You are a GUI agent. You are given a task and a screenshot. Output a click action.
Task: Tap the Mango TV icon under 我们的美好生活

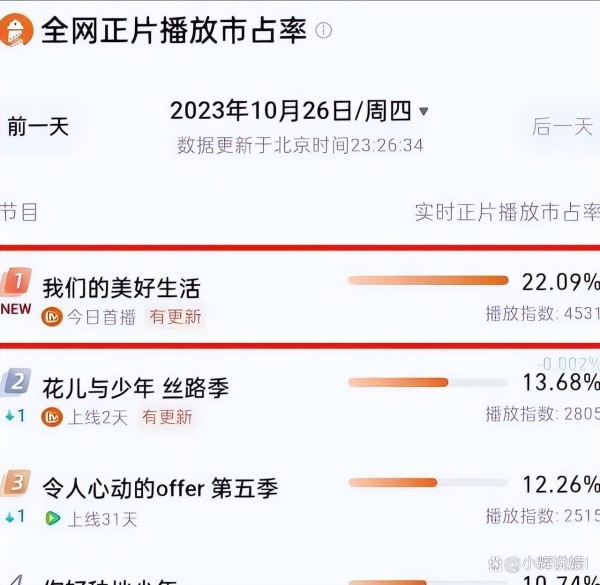52,317
